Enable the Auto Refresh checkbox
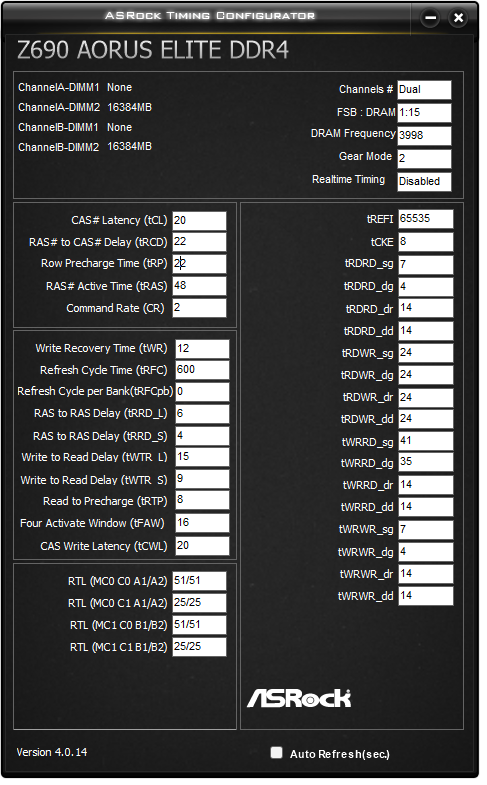 click(x=276, y=752)
